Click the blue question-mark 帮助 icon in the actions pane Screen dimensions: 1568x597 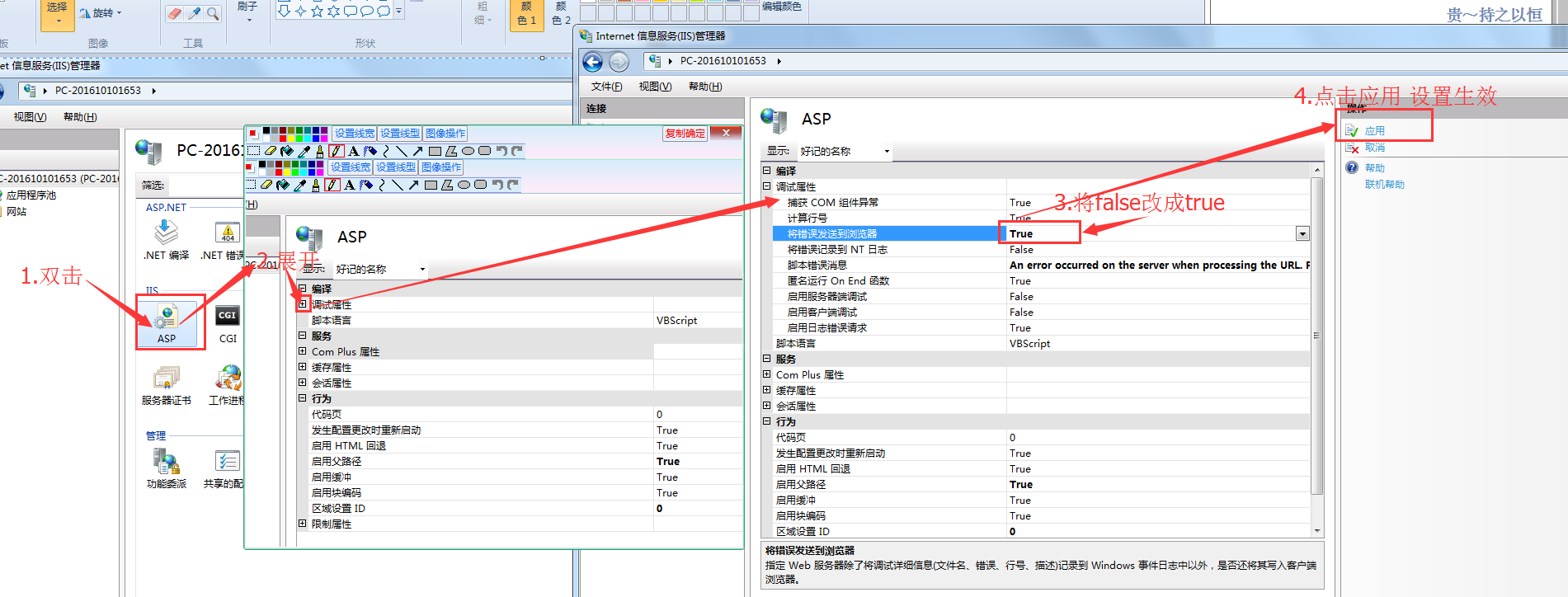(x=1353, y=168)
